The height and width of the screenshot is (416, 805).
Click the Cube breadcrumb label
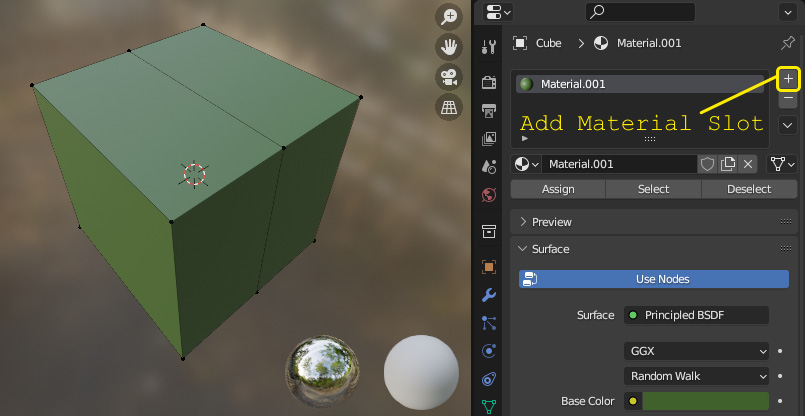pos(548,43)
